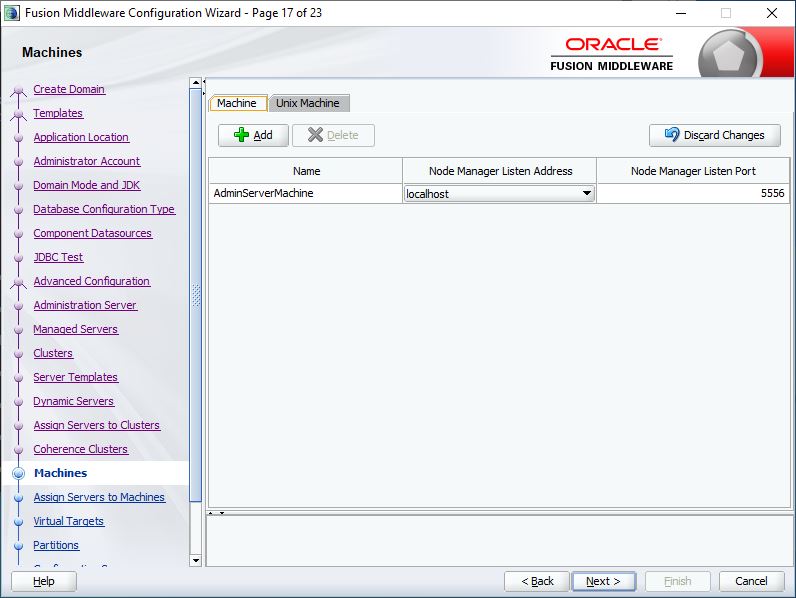This screenshot has width=796, height=598.
Task: Click the Discard Changes undo icon
Action: (672, 135)
